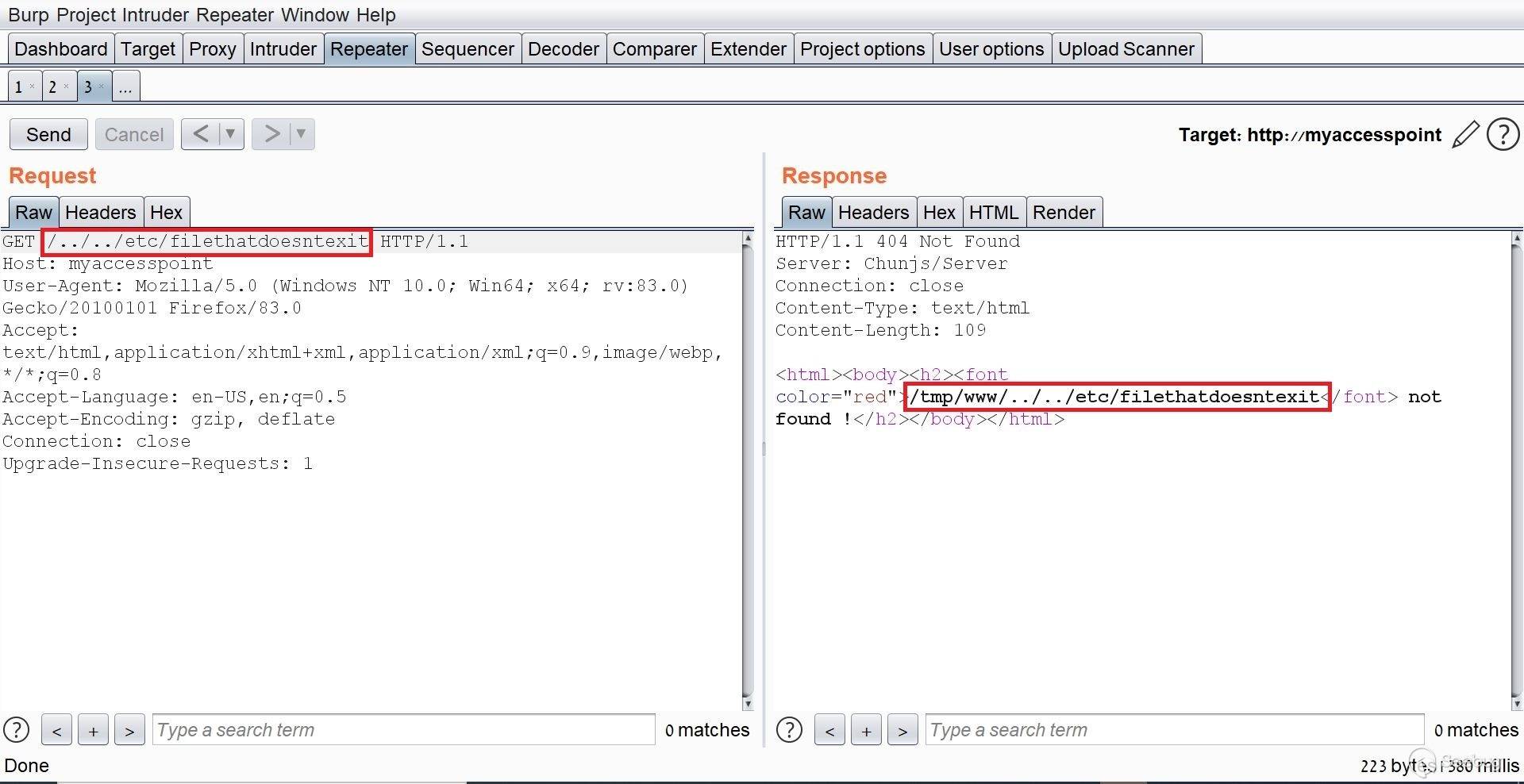Screen dimensions: 1524x784
Task: Show request Headers view
Action: pos(101,212)
